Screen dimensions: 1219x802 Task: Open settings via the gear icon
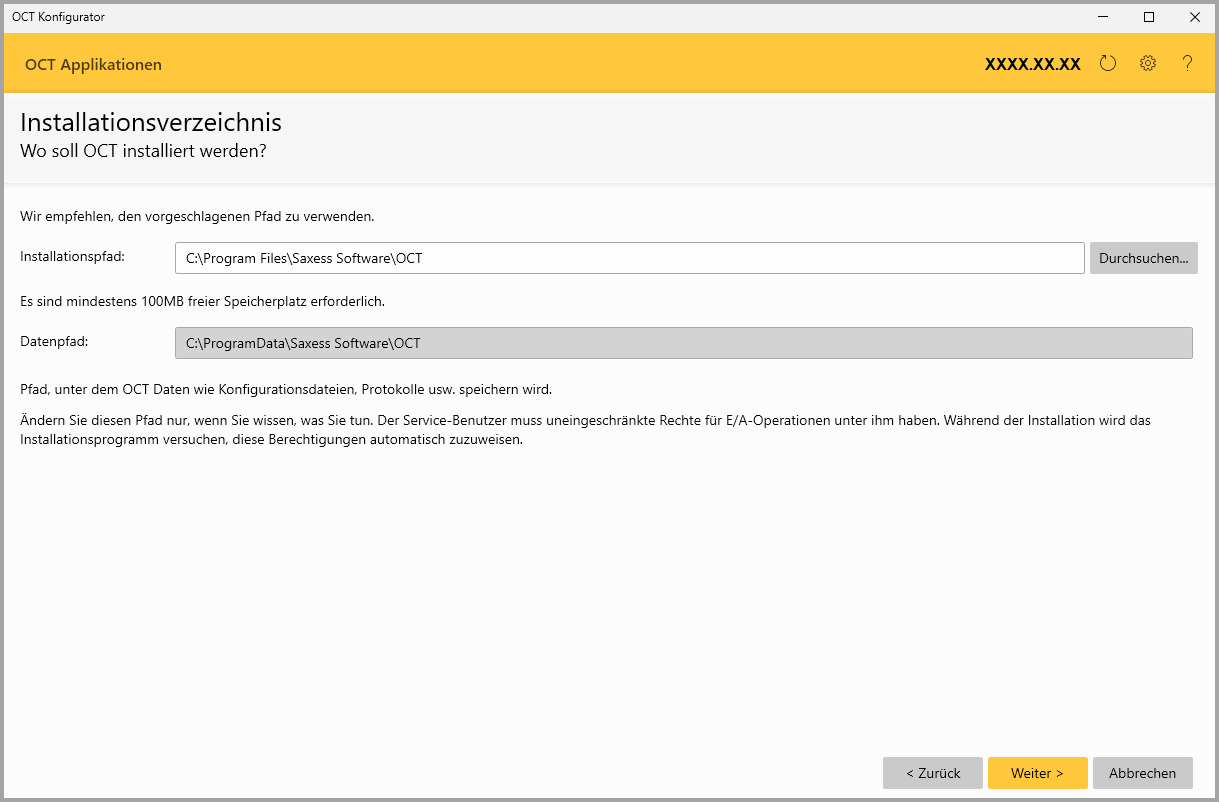tap(1147, 64)
